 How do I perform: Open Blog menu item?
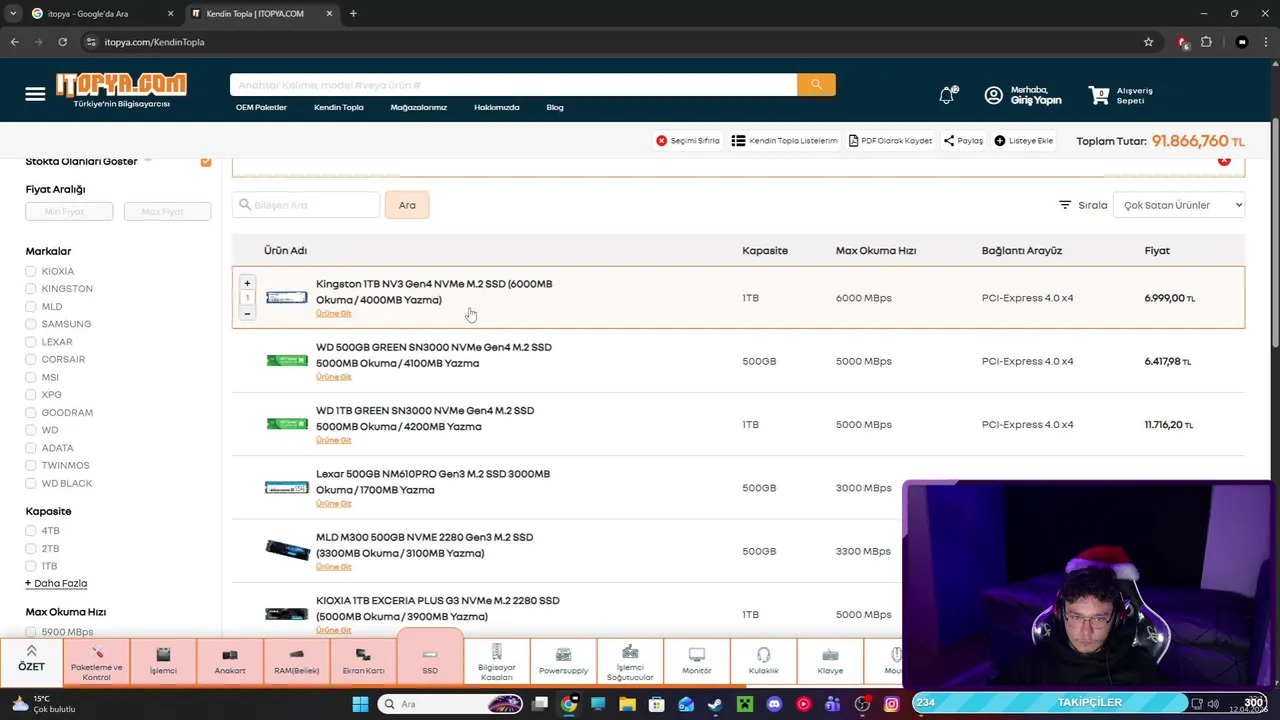[x=555, y=107]
